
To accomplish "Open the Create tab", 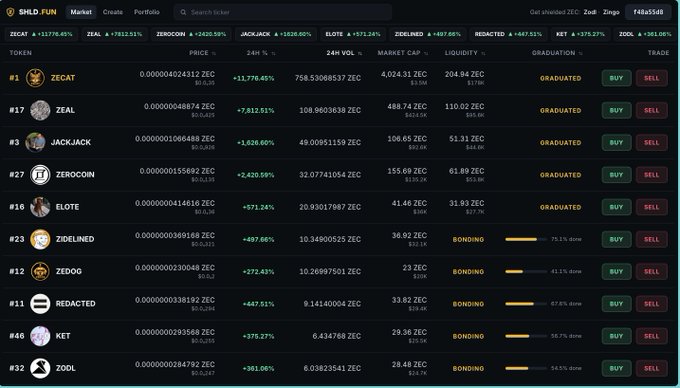I will coord(113,12).
